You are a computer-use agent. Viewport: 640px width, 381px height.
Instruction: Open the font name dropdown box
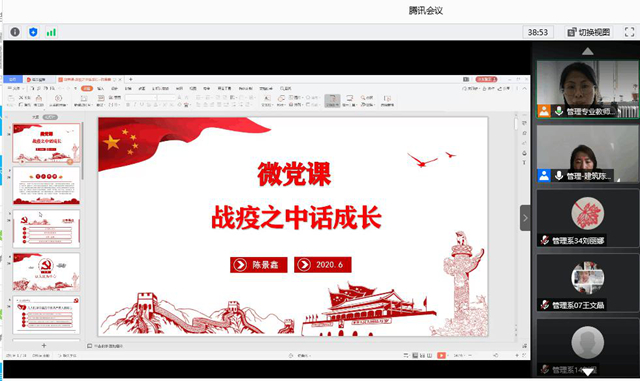(141, 98)
